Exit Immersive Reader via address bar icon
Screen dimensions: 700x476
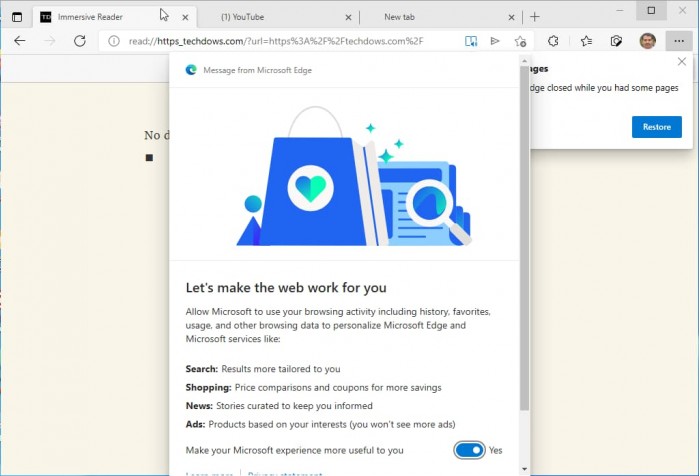click(x=471, y=41)
